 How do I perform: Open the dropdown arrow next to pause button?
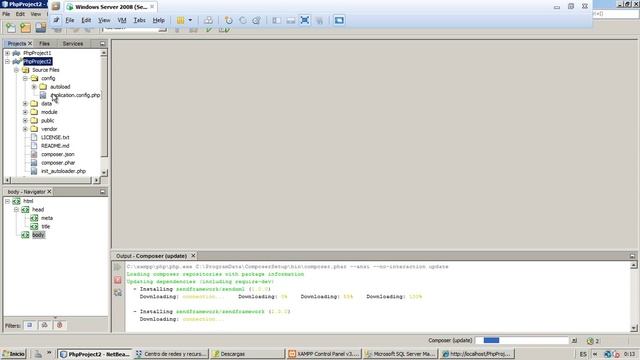[190, 20]
